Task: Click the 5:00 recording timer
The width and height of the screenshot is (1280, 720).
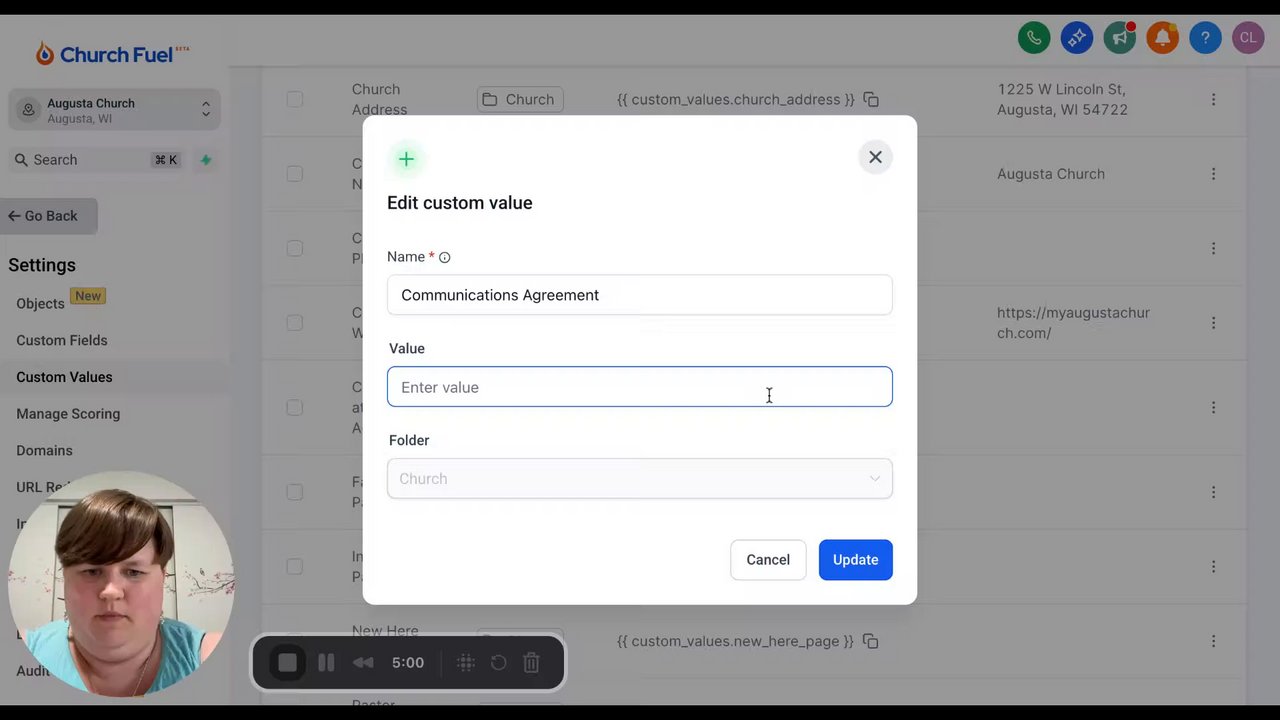Action: (408, 663)
